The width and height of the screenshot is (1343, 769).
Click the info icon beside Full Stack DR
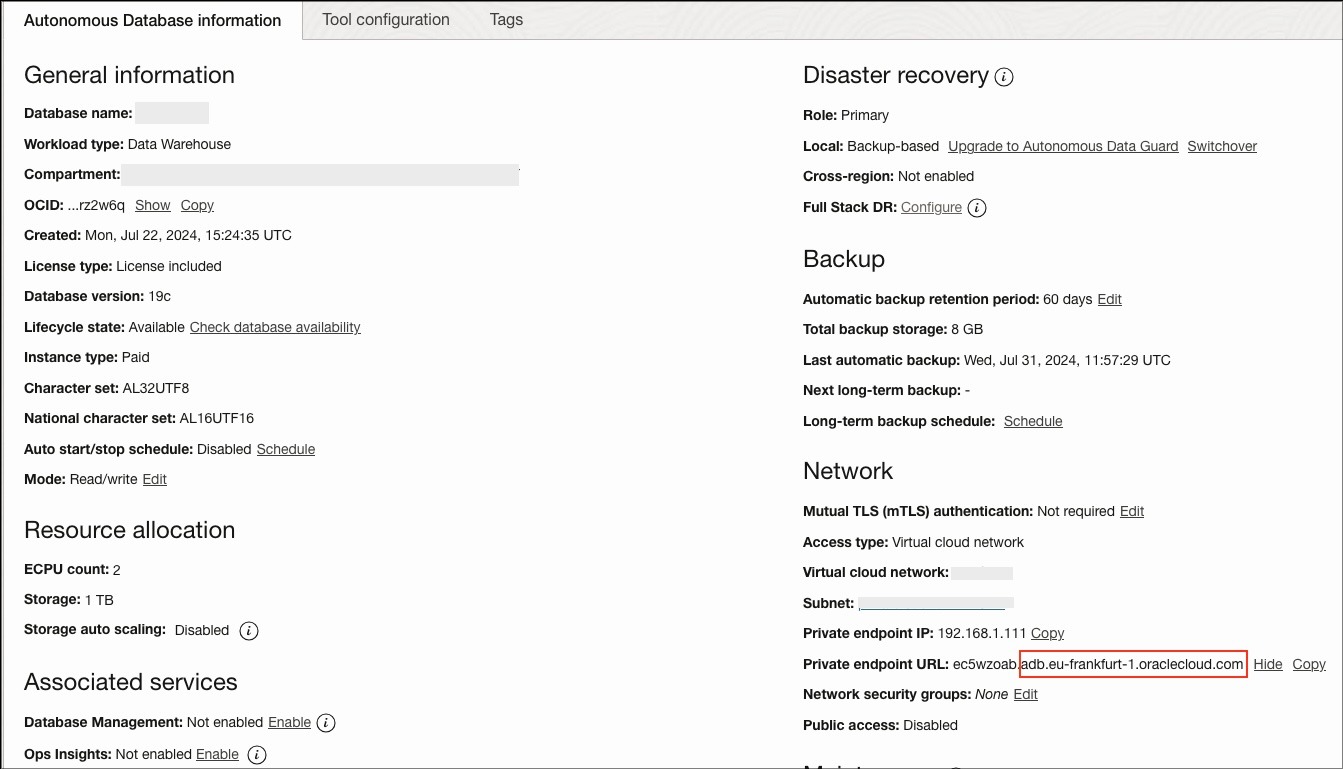point(977,208)
